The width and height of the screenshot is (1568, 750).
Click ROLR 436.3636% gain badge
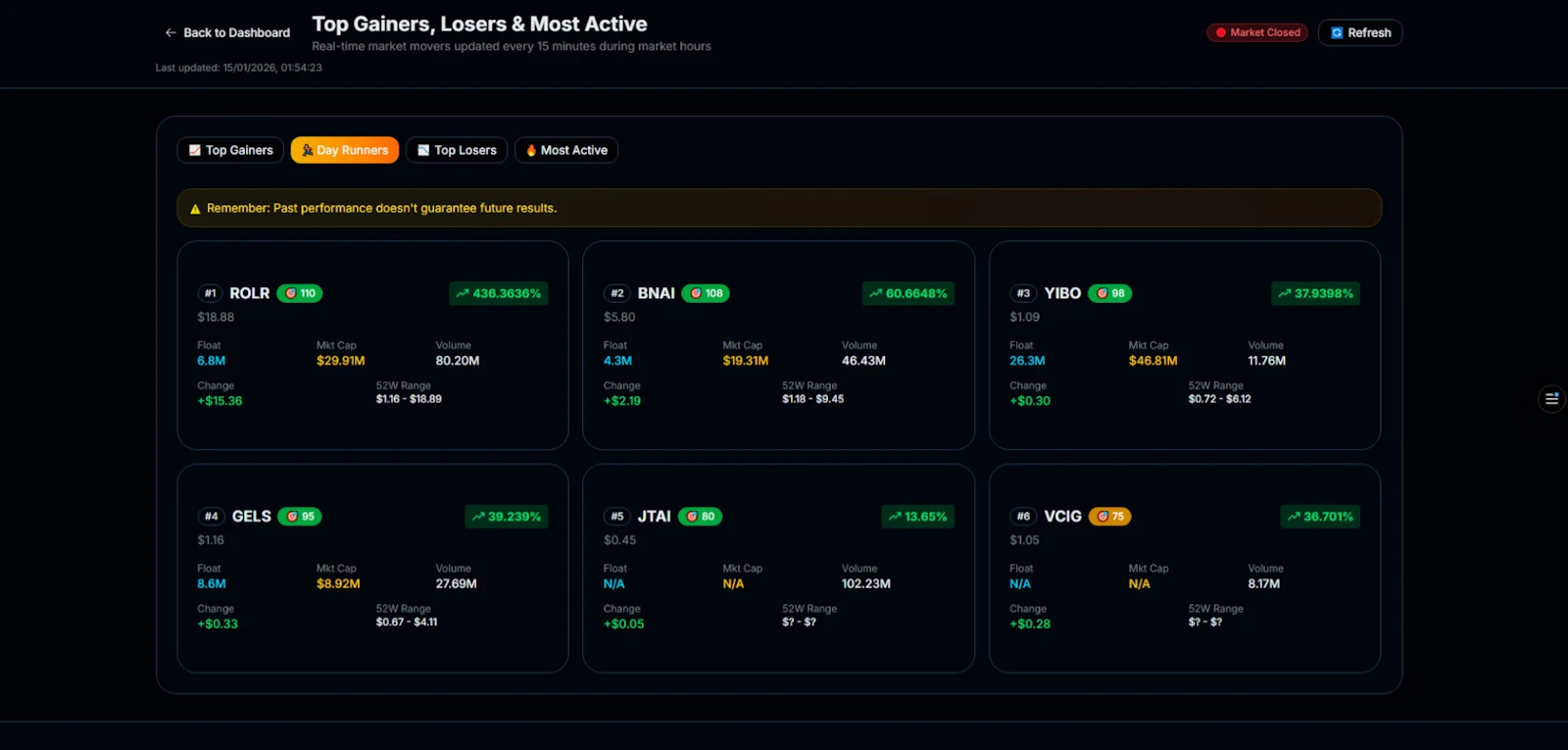[499, 293]
